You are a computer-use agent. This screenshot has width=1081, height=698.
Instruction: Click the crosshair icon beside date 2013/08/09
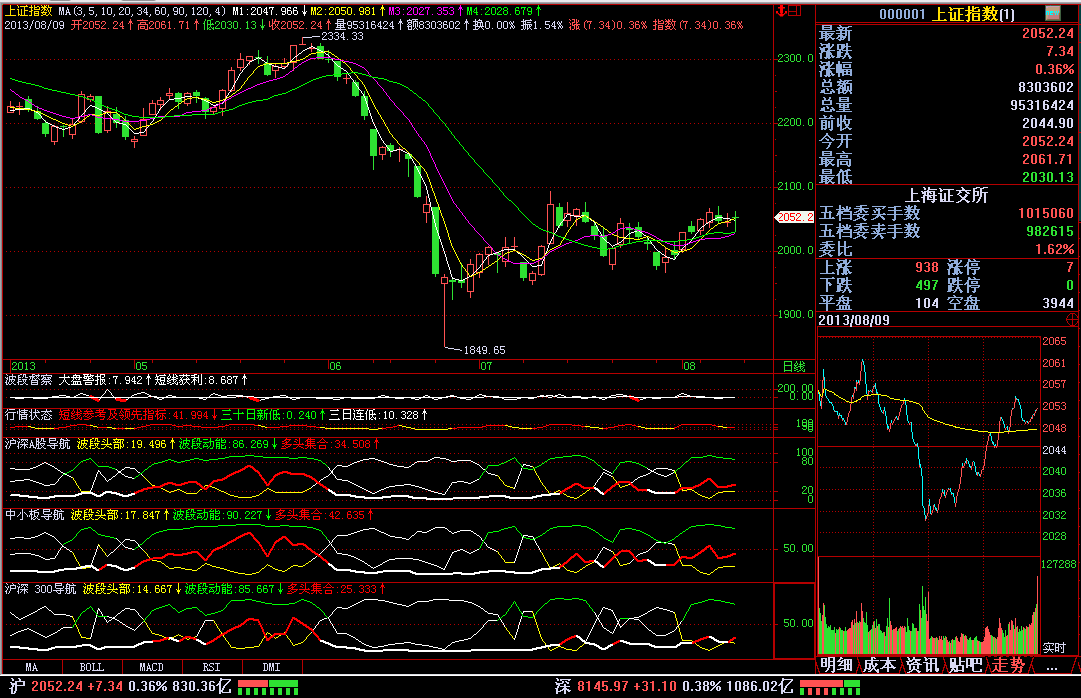click(1072, 320)
